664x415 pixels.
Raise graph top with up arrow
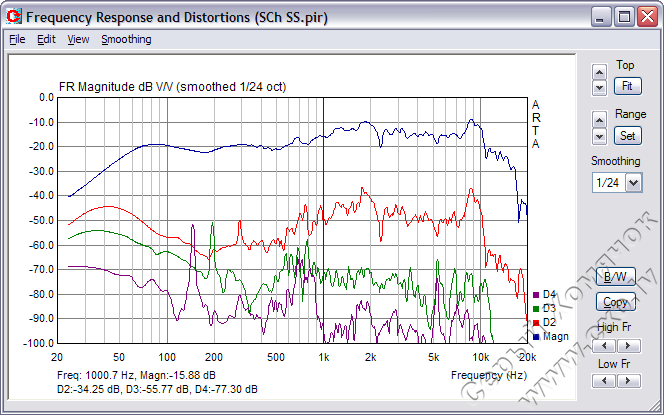tap(599, 72)
